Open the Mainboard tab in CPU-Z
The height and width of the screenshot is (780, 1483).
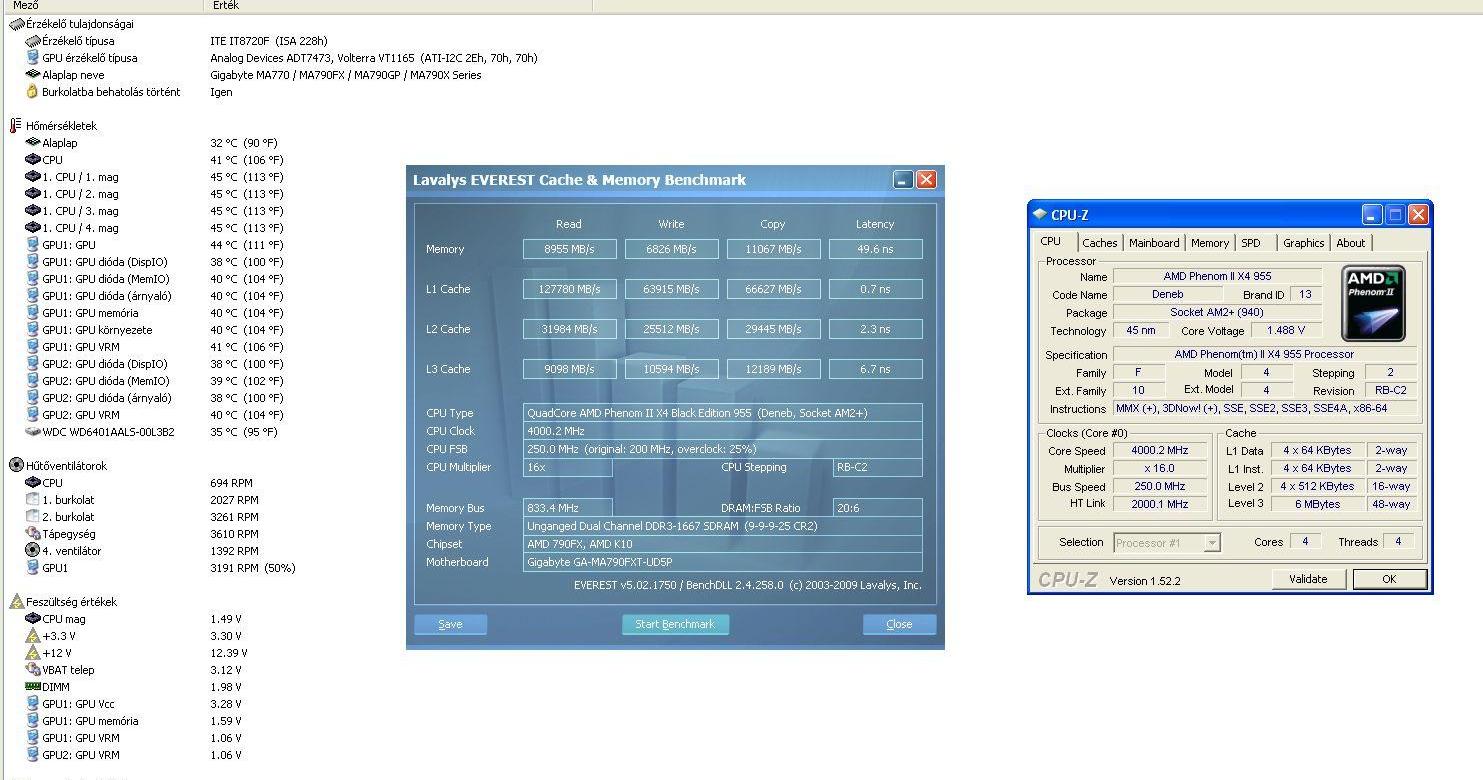point(1154,243)
